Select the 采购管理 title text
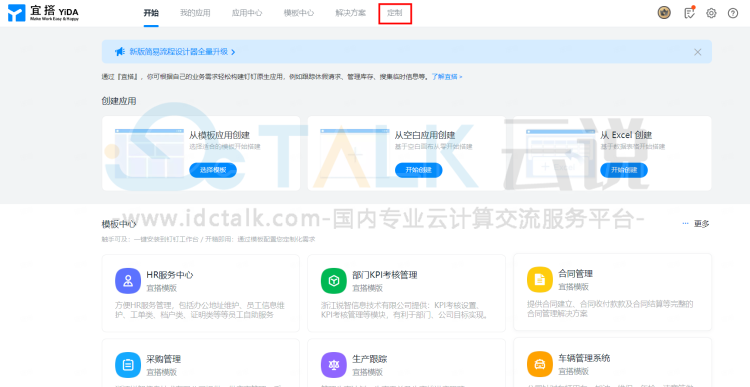Viewport: 750px width, 387px height. click(164, 359)
